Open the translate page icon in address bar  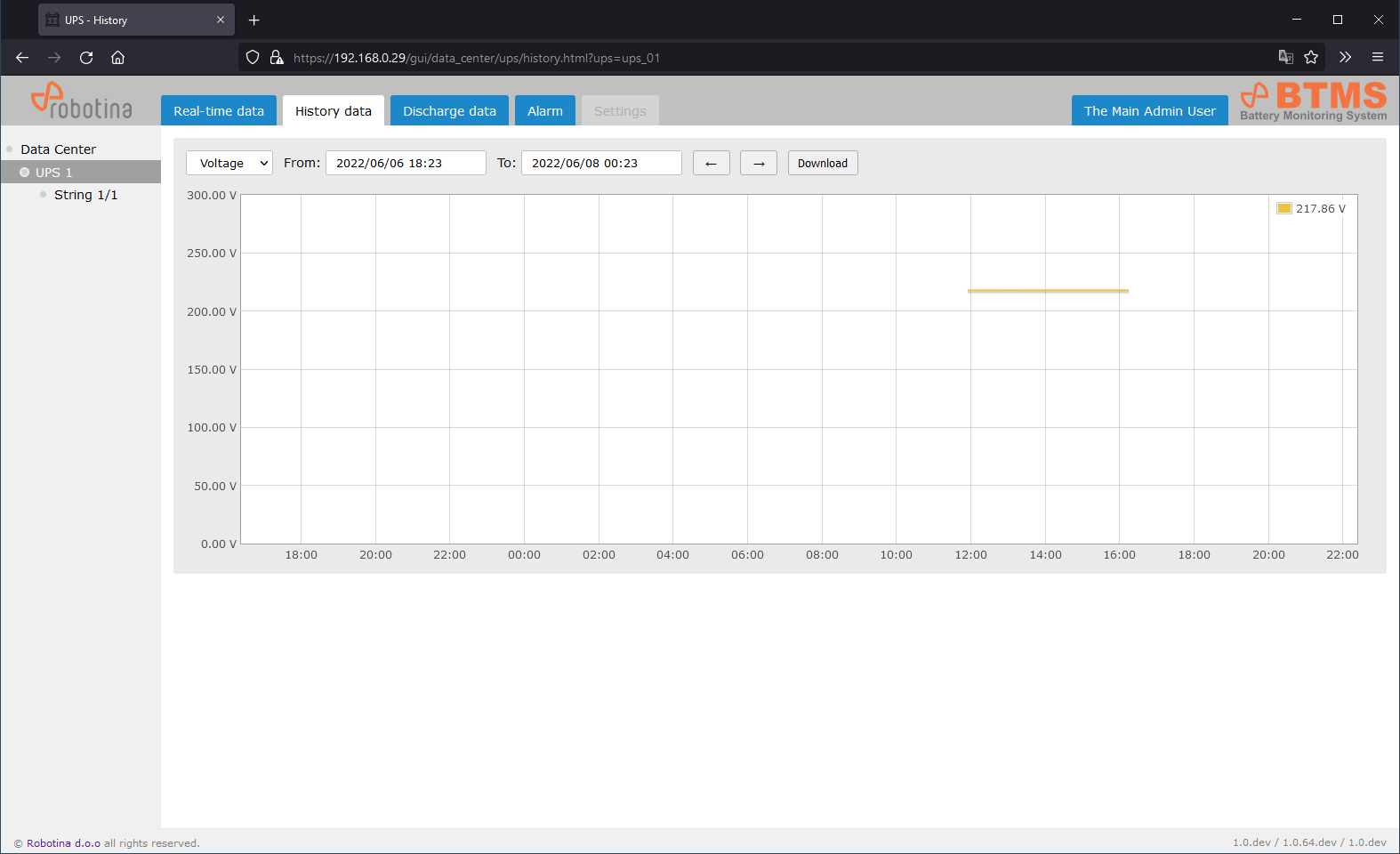pyautogui.click(x=1285, y=58)
